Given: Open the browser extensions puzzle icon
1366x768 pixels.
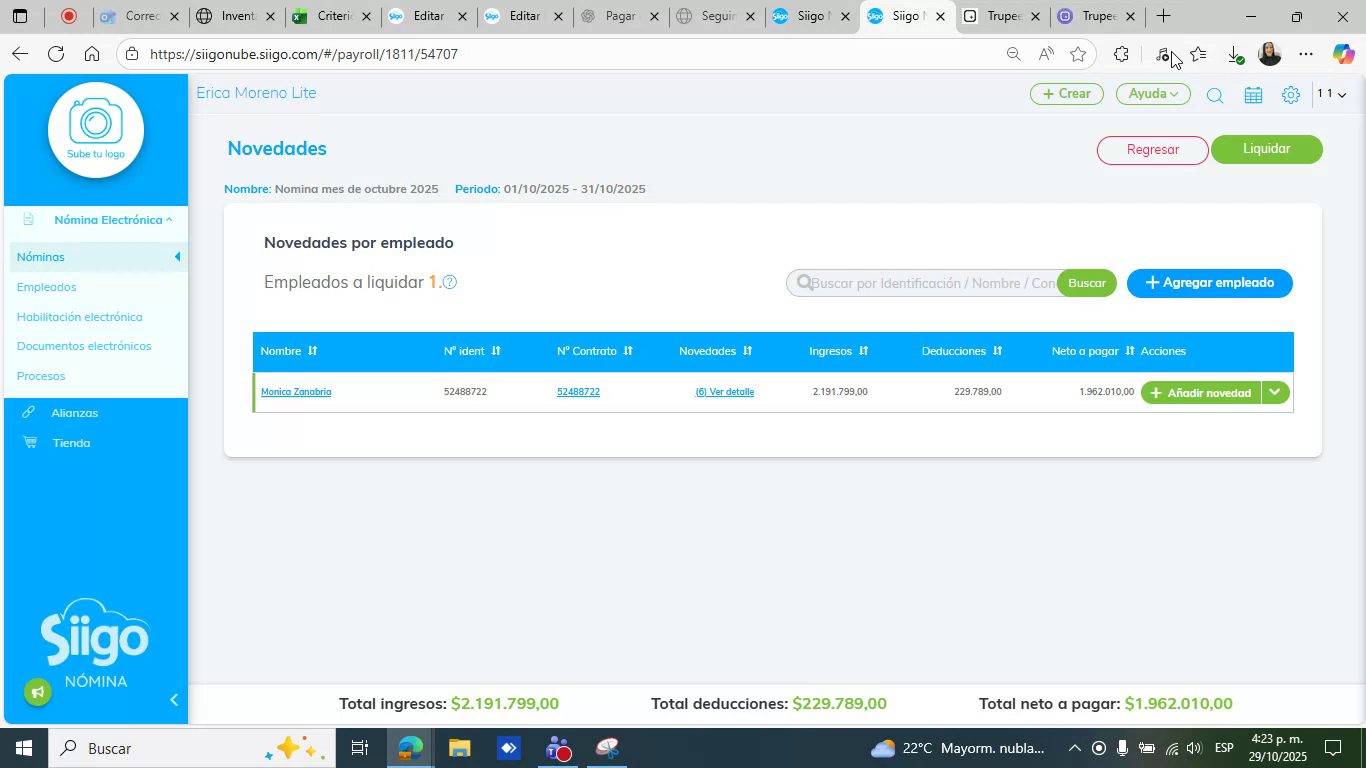Looking at the screenshot, I should pos(1121,54).
